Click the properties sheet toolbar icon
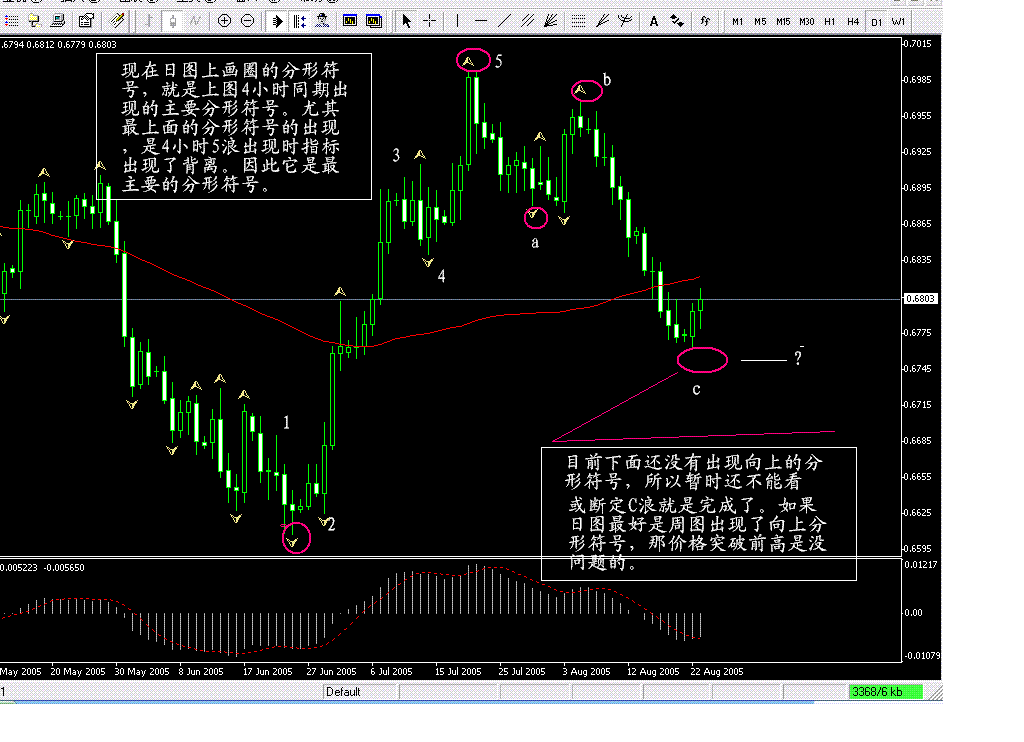This screenshot has width=1024, height=742. pyautogui.click(x=86, y=21)
